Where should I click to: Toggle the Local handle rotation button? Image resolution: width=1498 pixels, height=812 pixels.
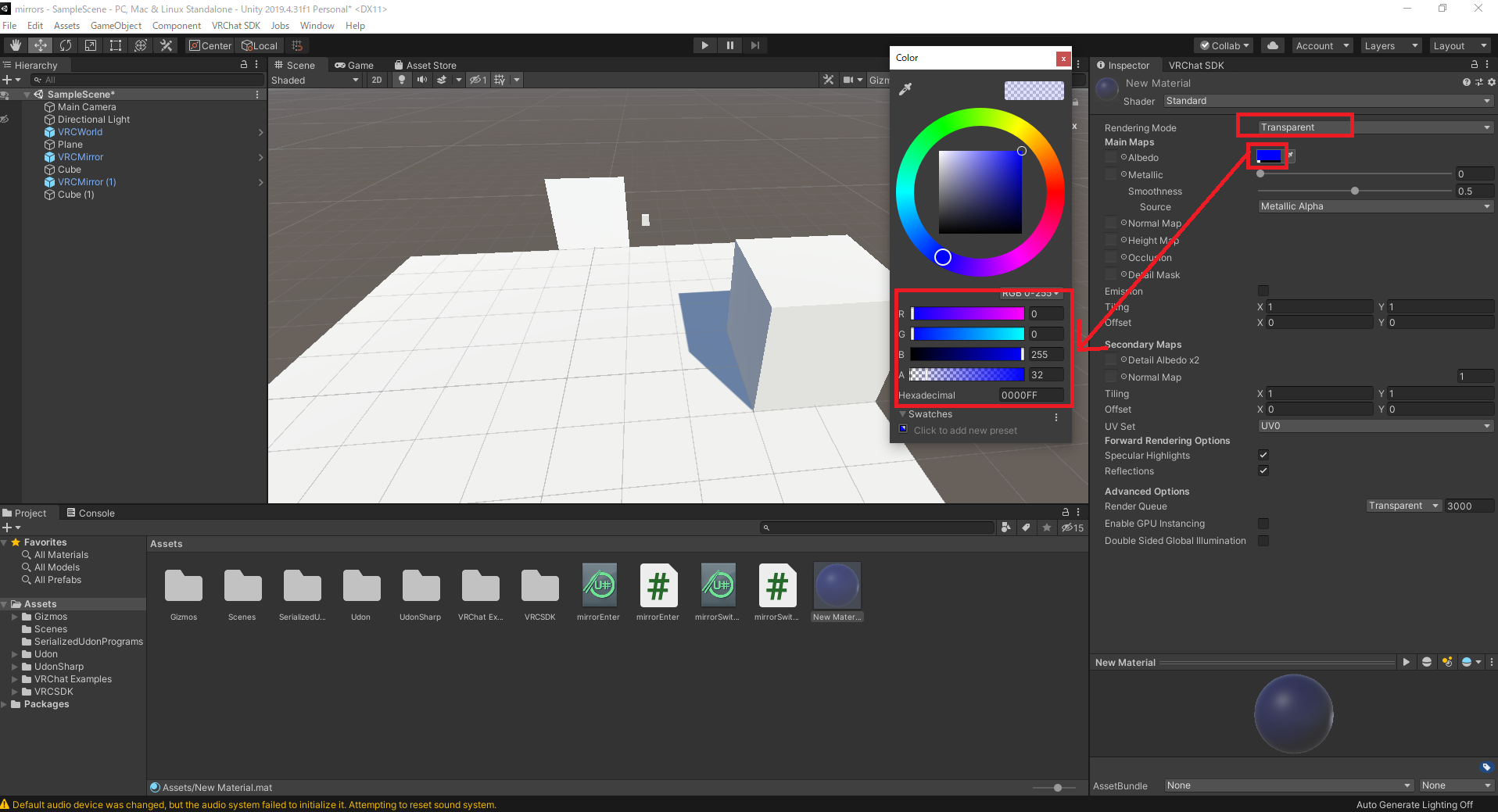pyautogui.click(x=260, y=45)
